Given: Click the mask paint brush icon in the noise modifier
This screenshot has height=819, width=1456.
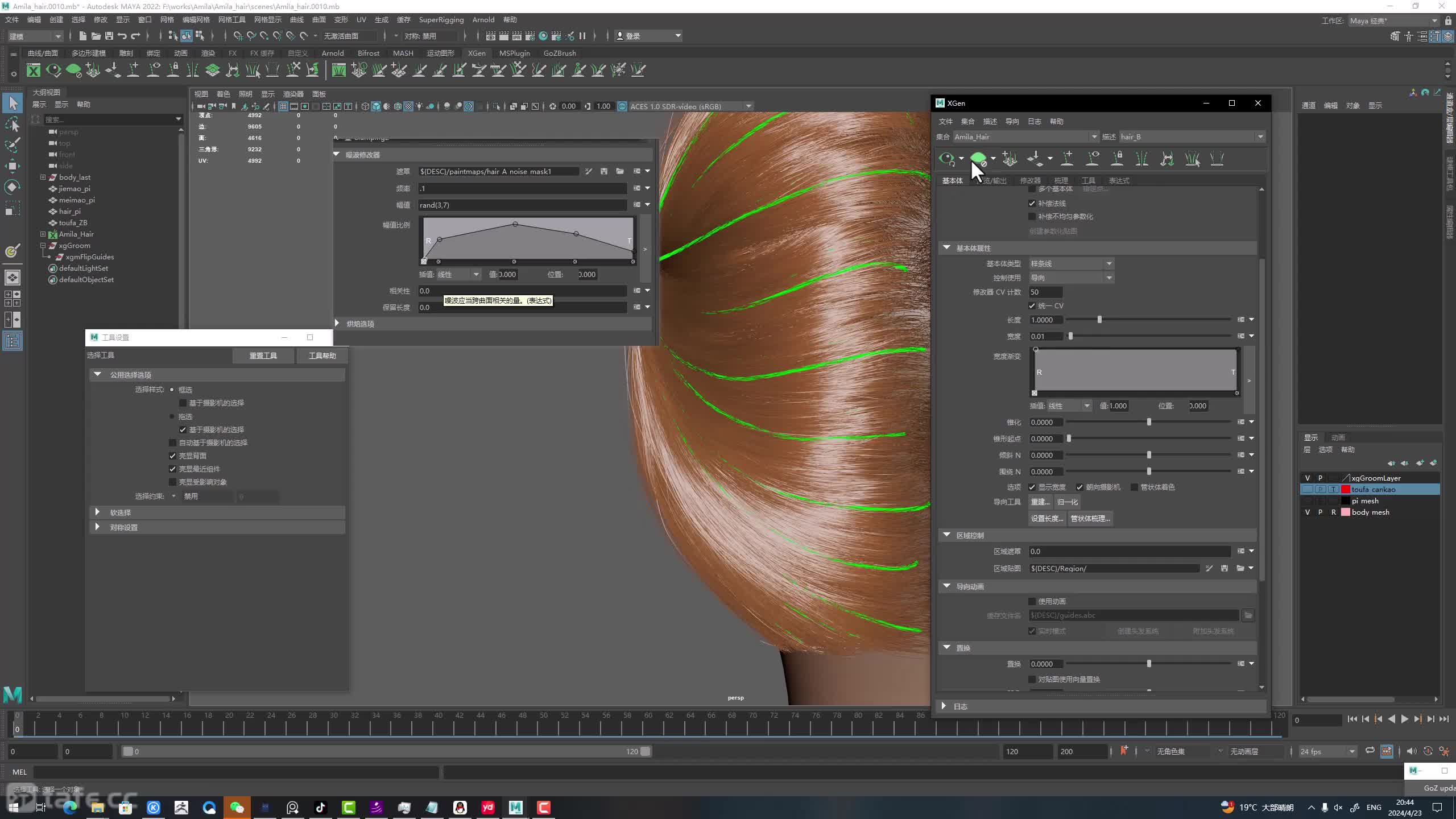Looking at the screenshot, I should 589,171.
